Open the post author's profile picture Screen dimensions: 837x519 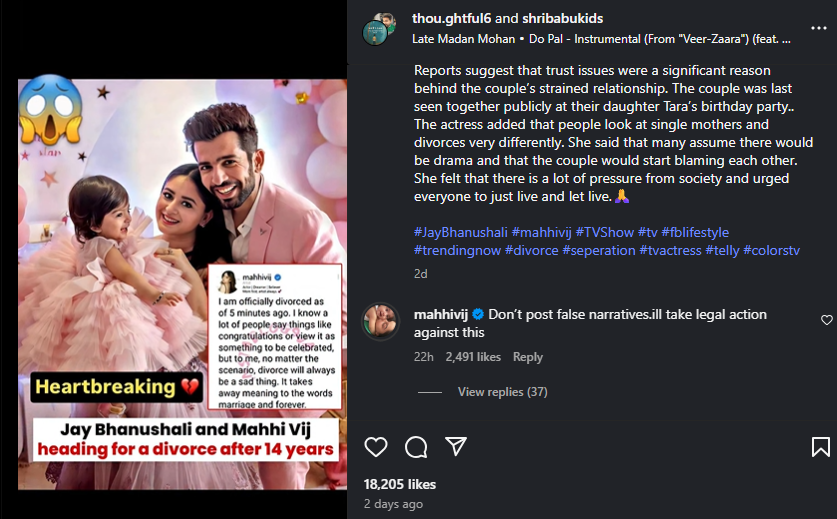click(383, 29)
